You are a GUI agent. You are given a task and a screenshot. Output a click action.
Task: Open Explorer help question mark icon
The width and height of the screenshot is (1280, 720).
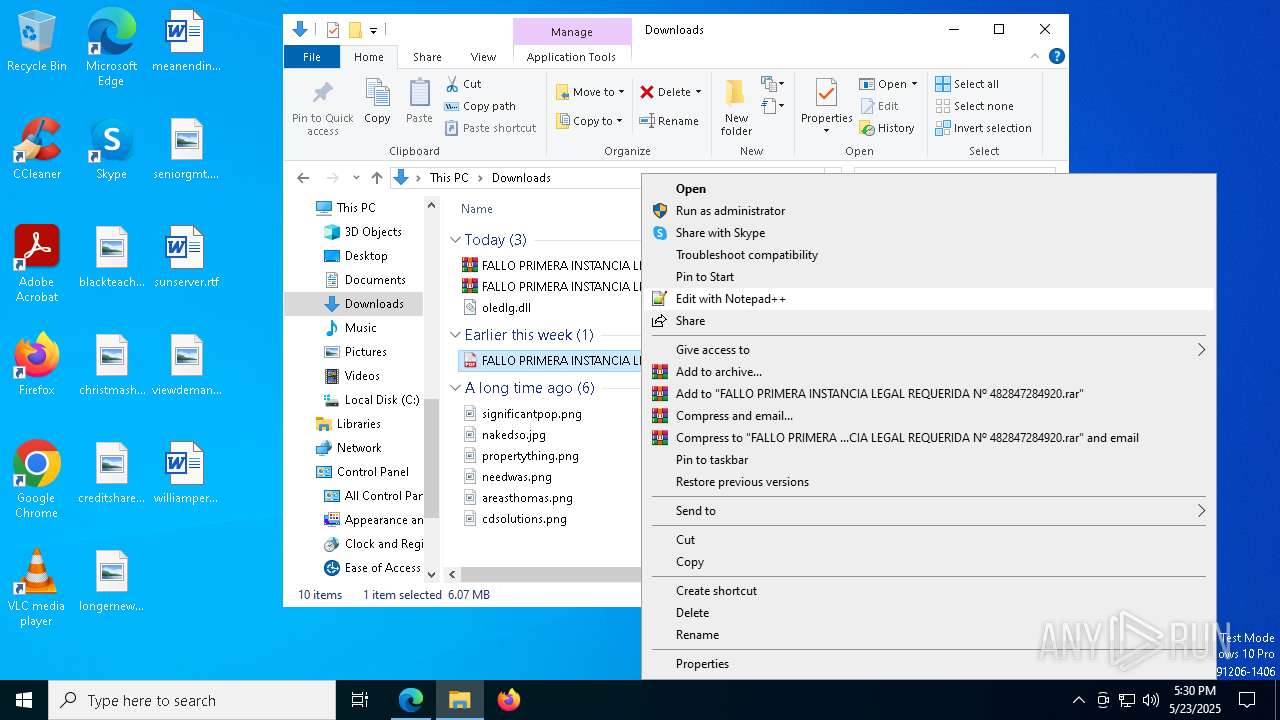click(1057, 57)
